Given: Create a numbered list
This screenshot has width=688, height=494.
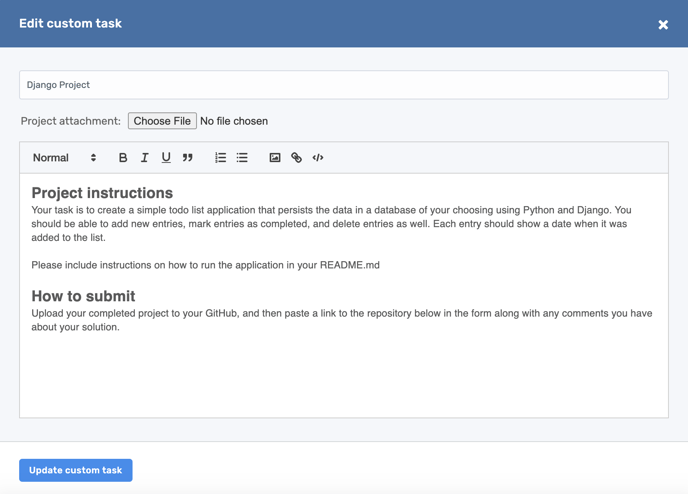Looking at the screenshot, I should tap(220, 158).
